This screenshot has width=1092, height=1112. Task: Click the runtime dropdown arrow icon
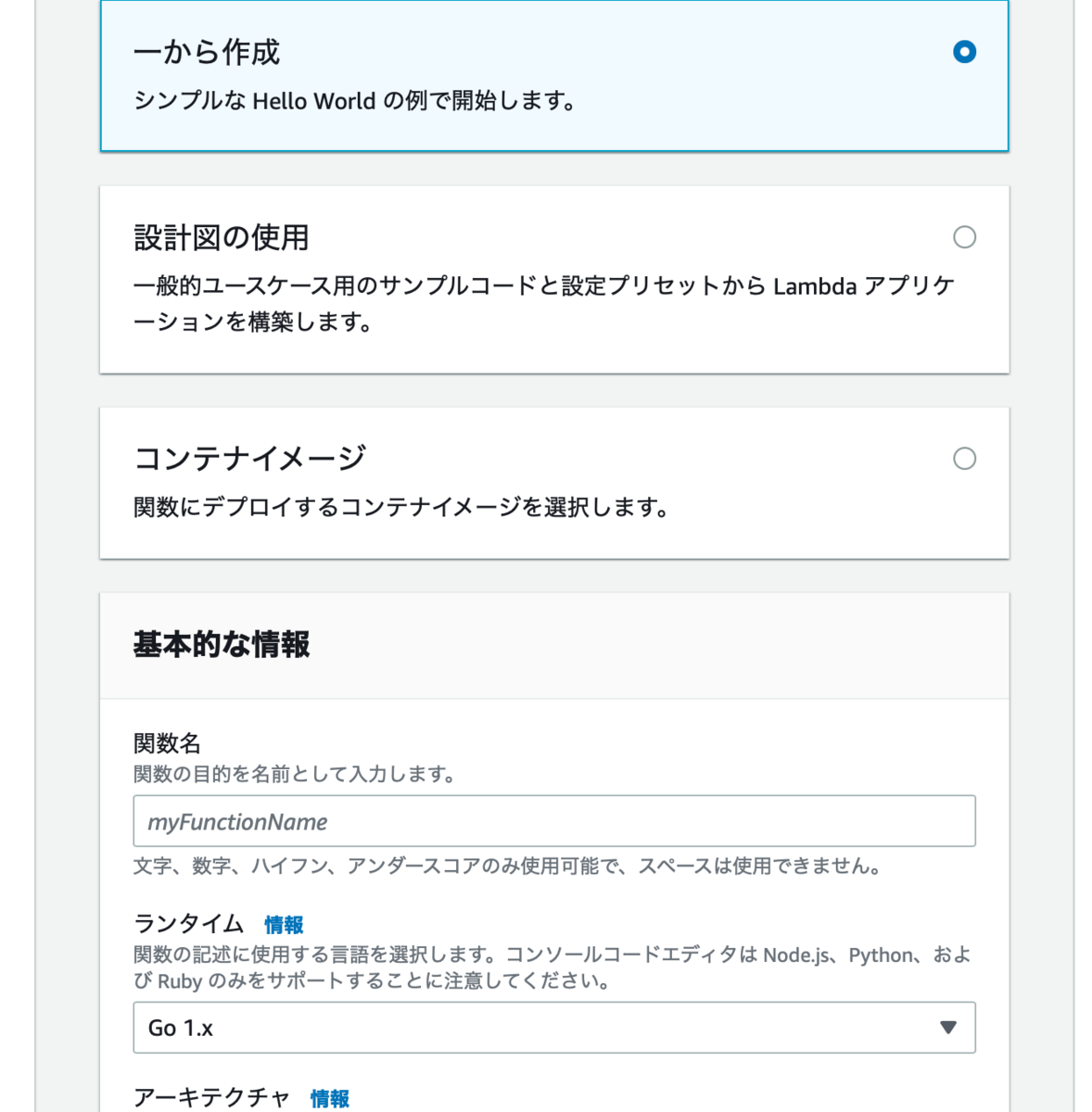[x=947, y=1028]
